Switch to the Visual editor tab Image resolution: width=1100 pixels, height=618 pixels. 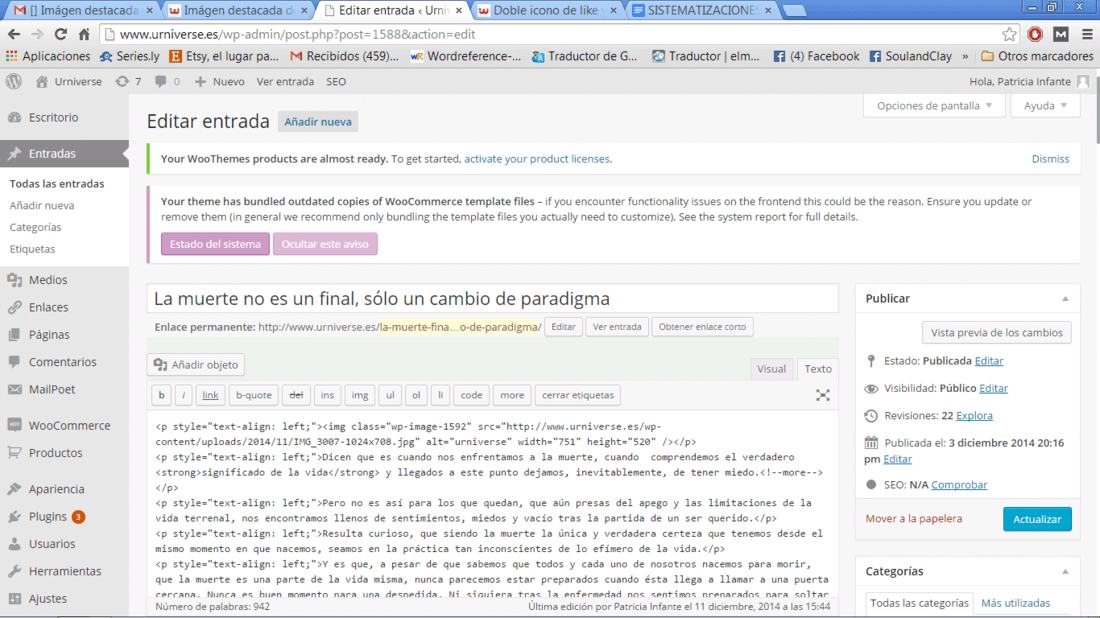[x=771, y=369]
